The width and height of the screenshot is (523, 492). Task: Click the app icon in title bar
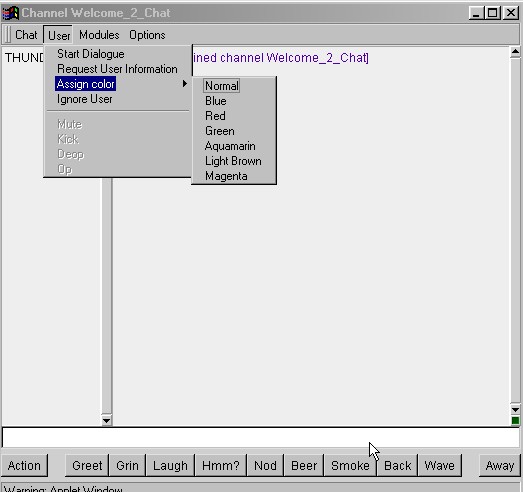pos(10,13)
